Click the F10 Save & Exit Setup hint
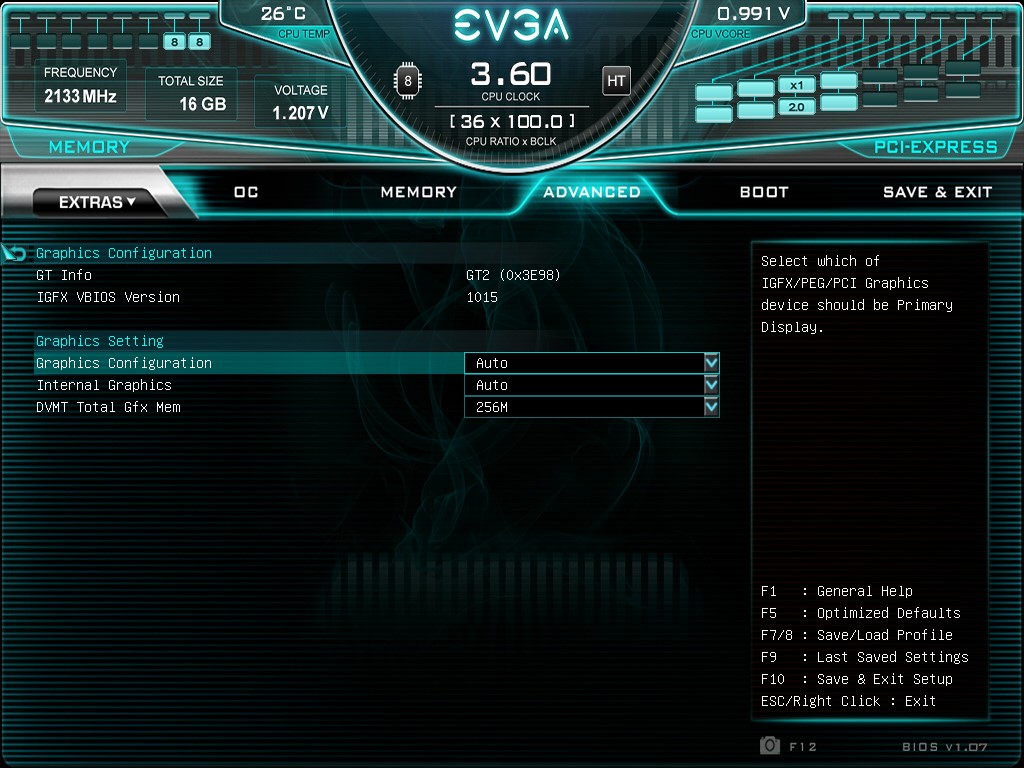Image resolution: width=1024 pixels, height=768 pixels. (x=857, y=679)
